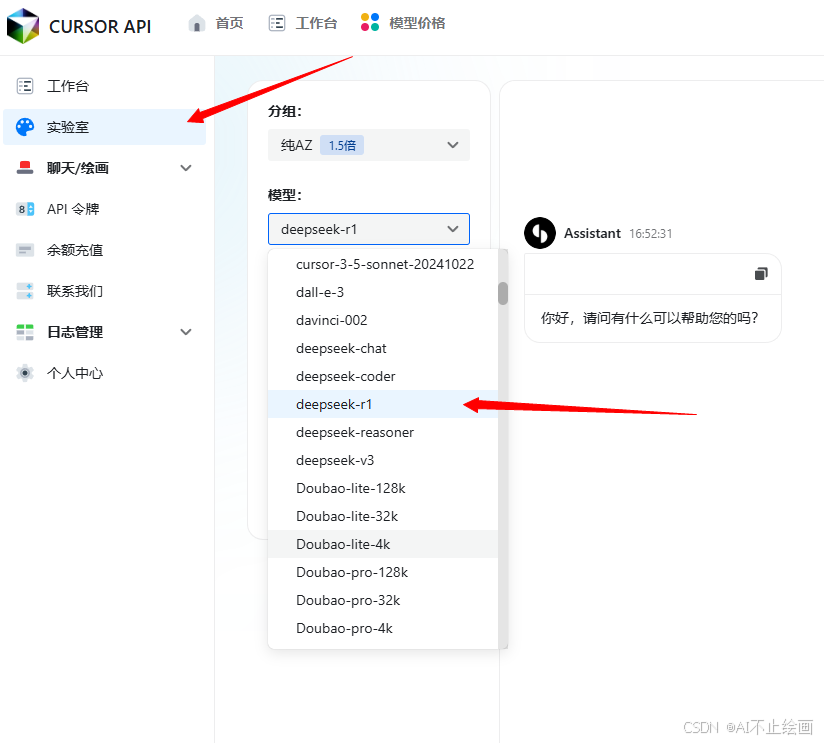Pick Doubao-pro-128k from the list

coord(383,572)
